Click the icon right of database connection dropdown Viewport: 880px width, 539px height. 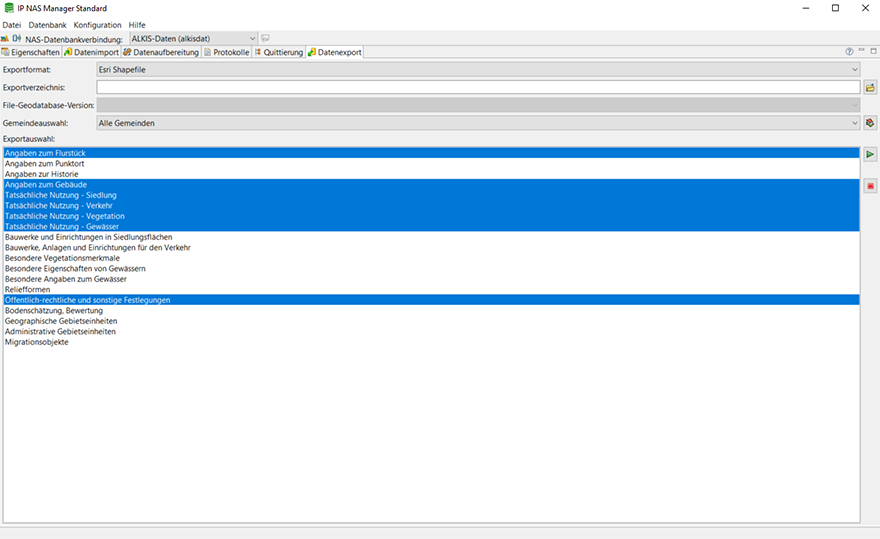pos(265,38)
